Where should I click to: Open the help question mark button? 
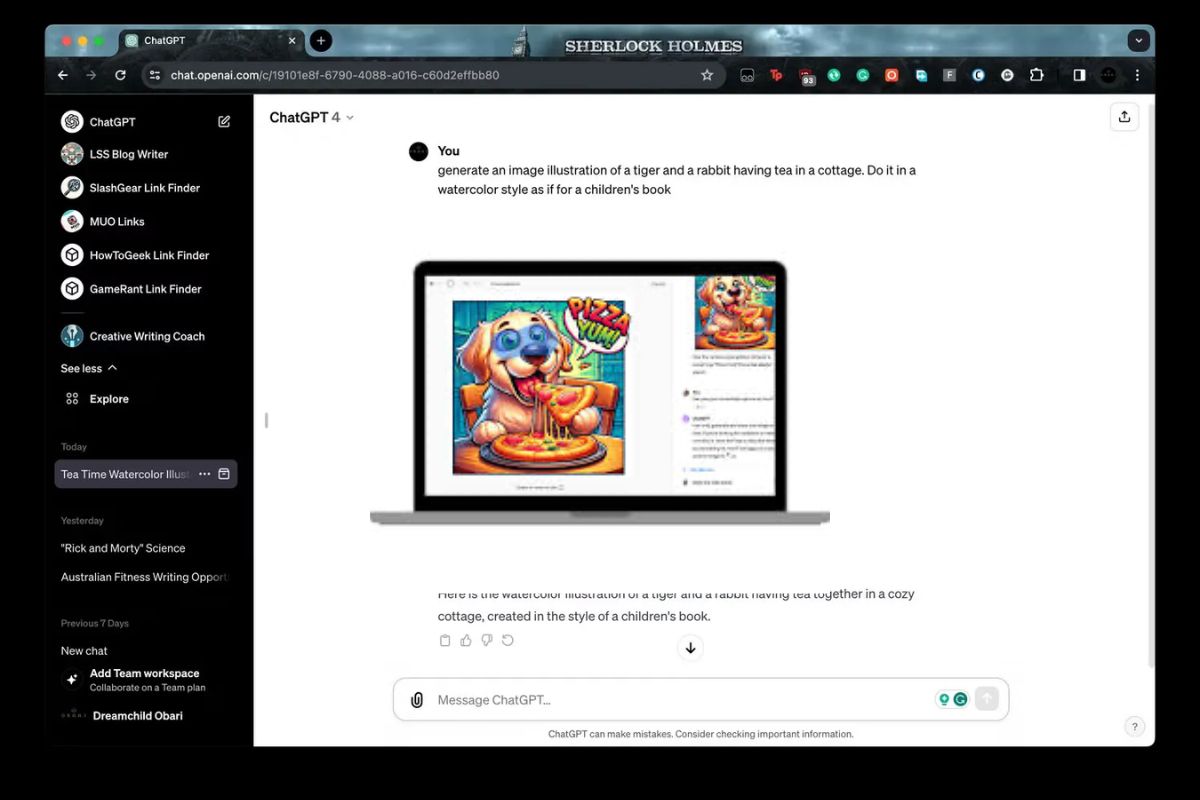tap(1134, 727)
